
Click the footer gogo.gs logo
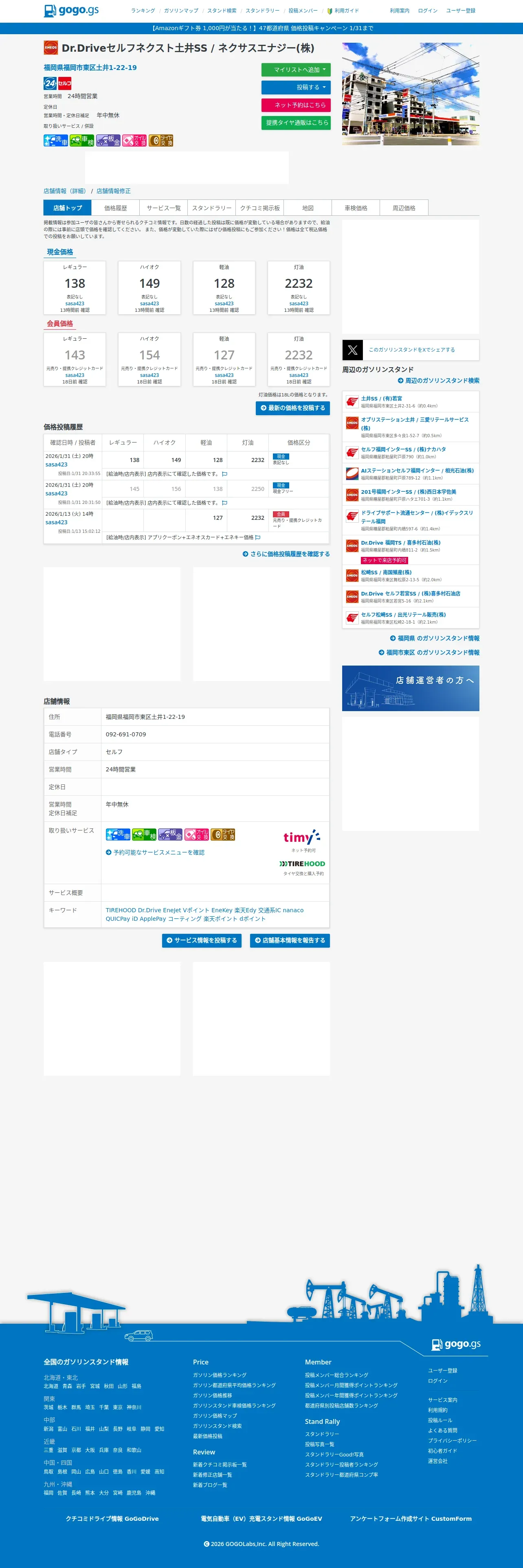pos(456,1343)
